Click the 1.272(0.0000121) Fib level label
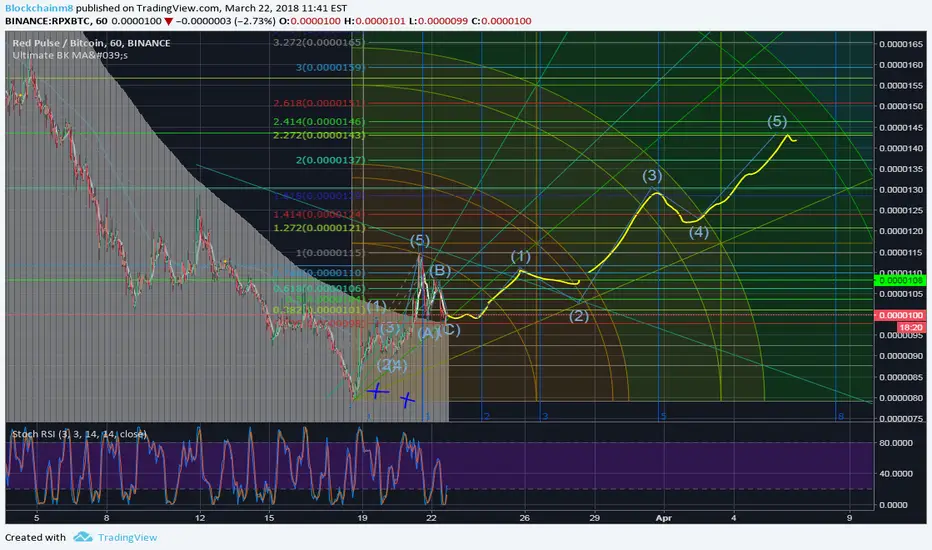Image resolution: width=932 pixels, height=550 pixels. [x=319, y=228]
